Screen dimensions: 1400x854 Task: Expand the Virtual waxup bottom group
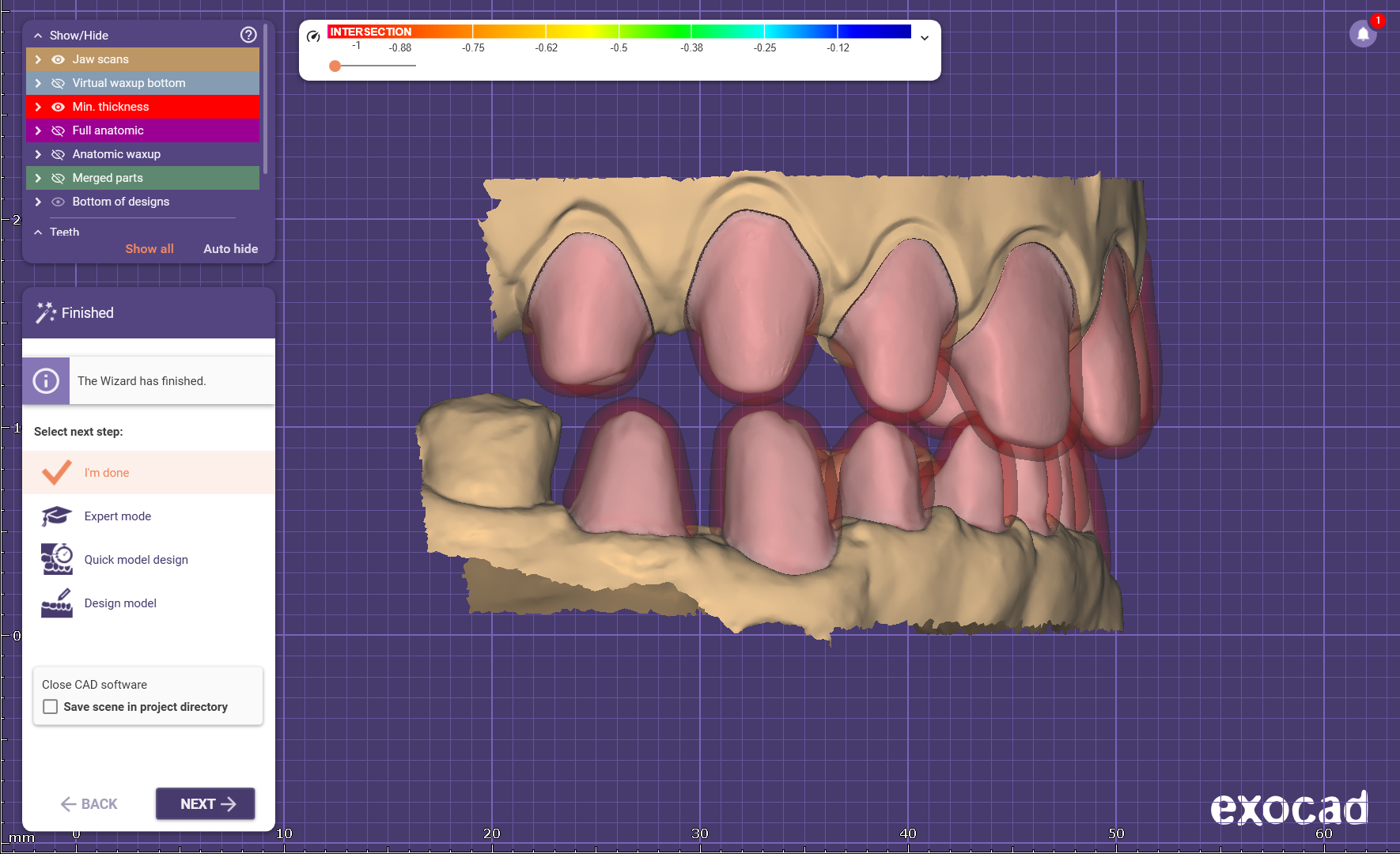tap(38, 83)
